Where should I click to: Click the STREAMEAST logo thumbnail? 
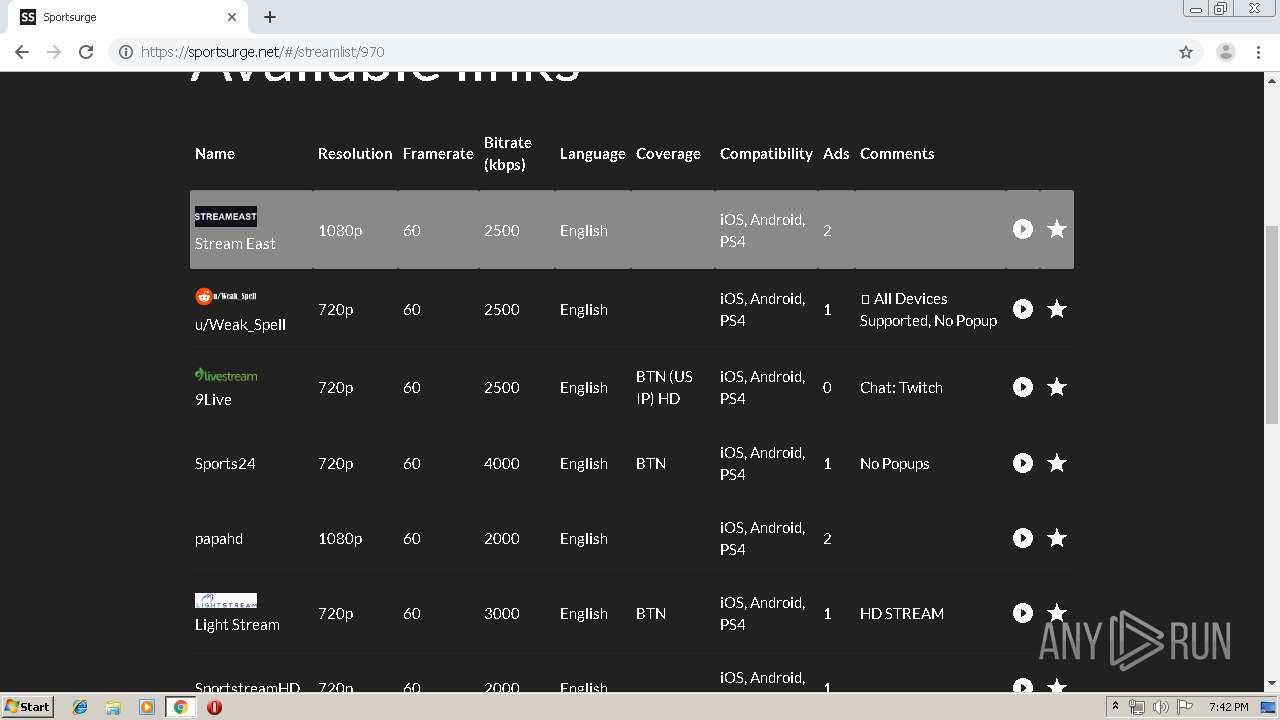tap(225, 216)
